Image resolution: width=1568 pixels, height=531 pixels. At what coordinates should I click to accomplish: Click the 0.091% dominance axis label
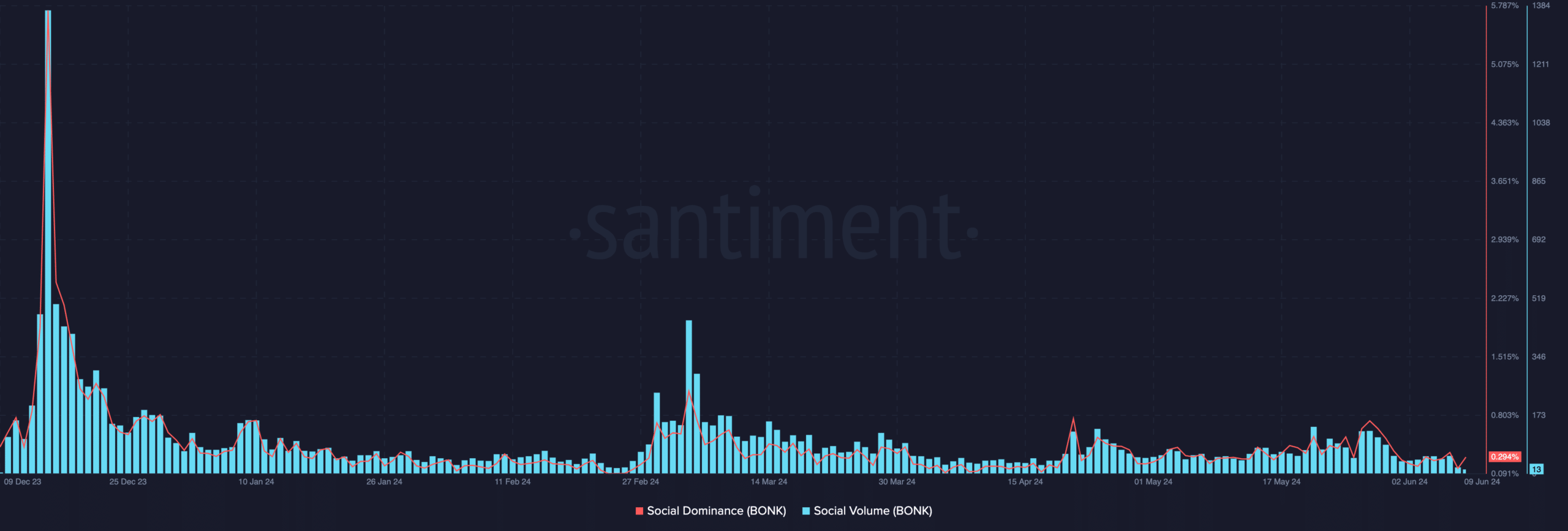[1505, 473]
